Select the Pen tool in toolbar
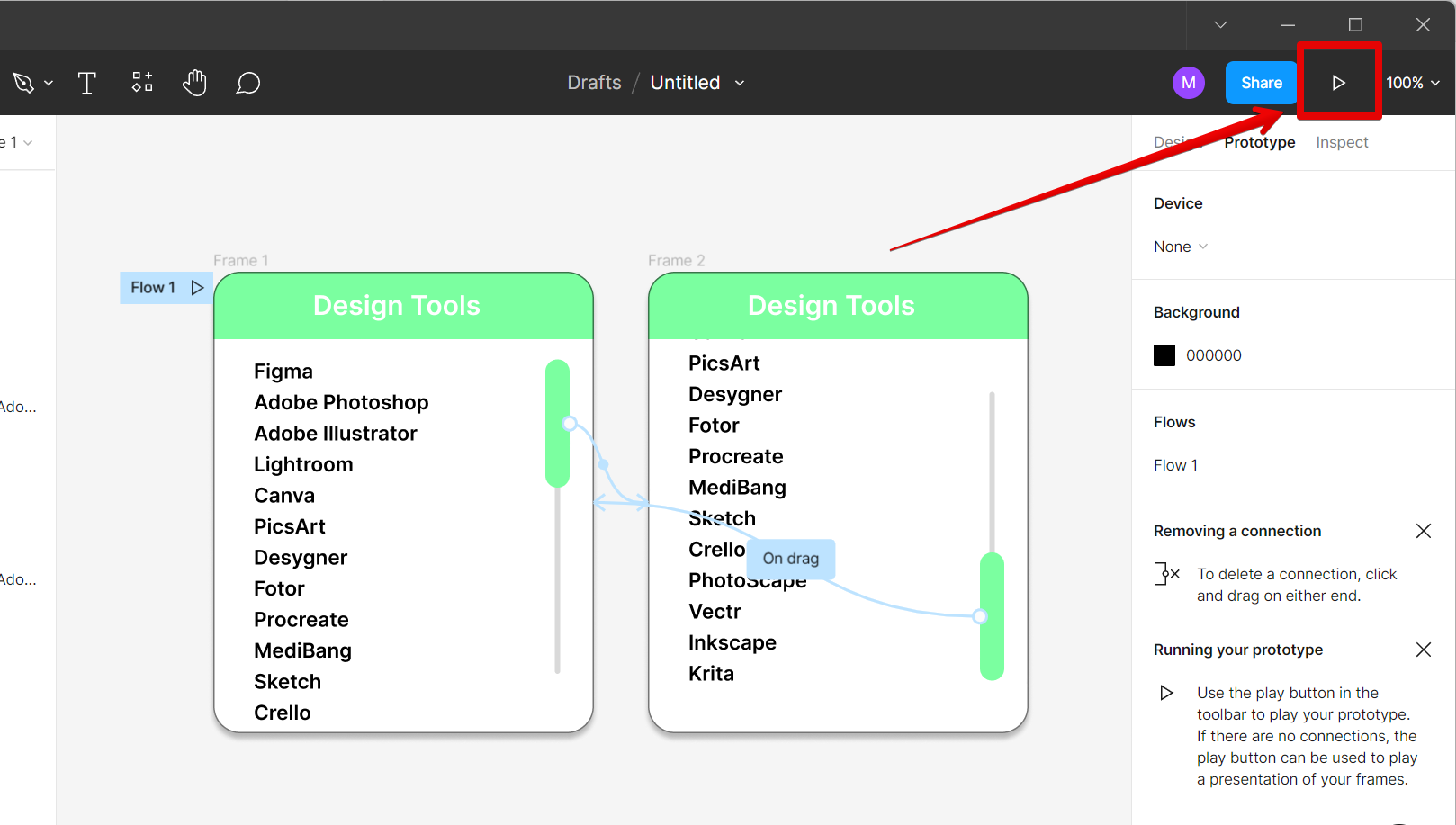The image size is (1456, 825). [x=23, y=83]
